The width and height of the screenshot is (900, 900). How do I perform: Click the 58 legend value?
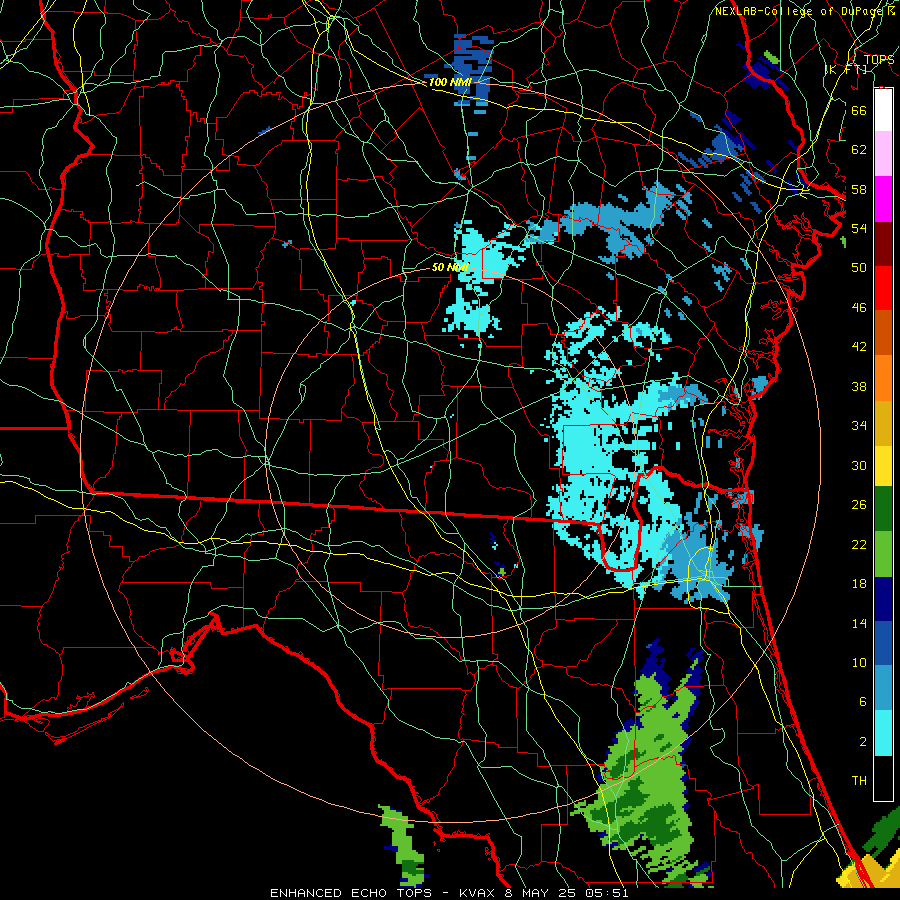click(859, 189)
